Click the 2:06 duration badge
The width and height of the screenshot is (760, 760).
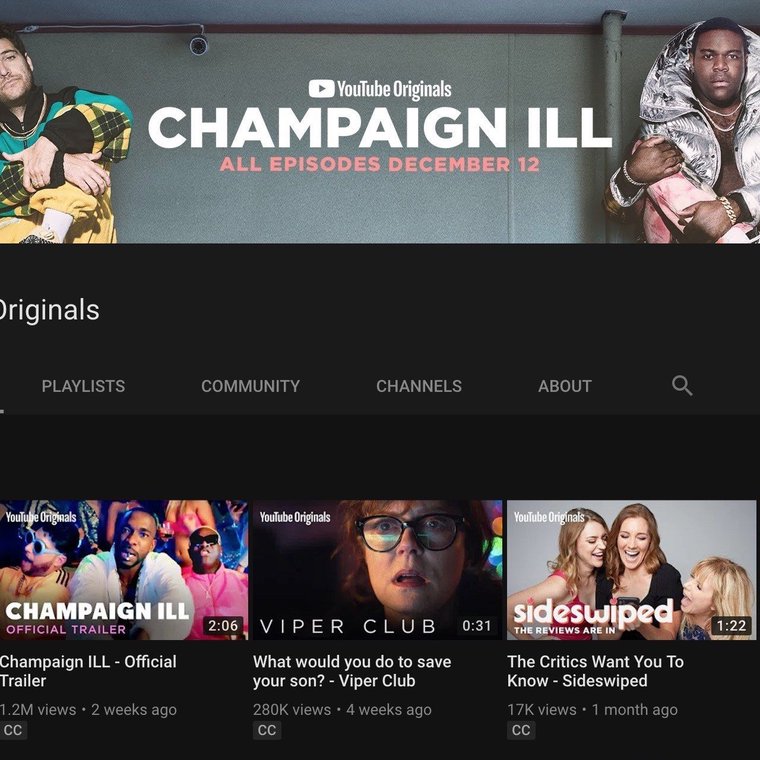[x=223, y=625]
